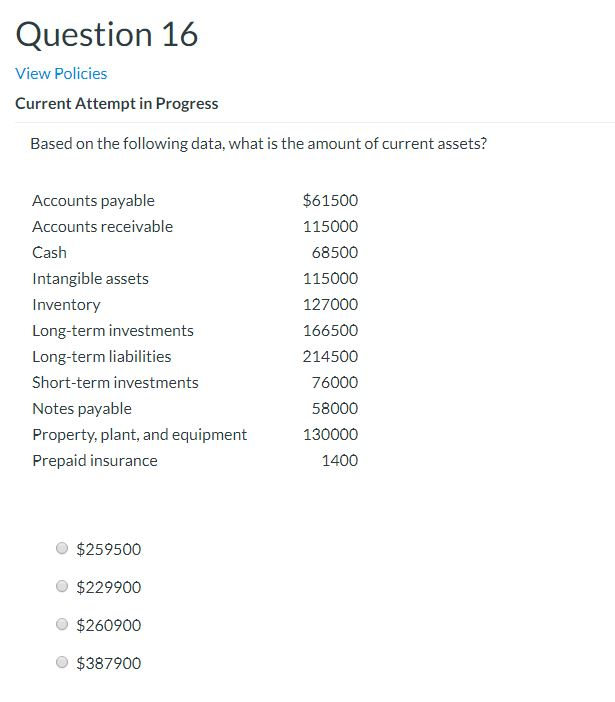Screen dimensions: 615x702
Task: Click the Intangible assets label
Action: 90,279
